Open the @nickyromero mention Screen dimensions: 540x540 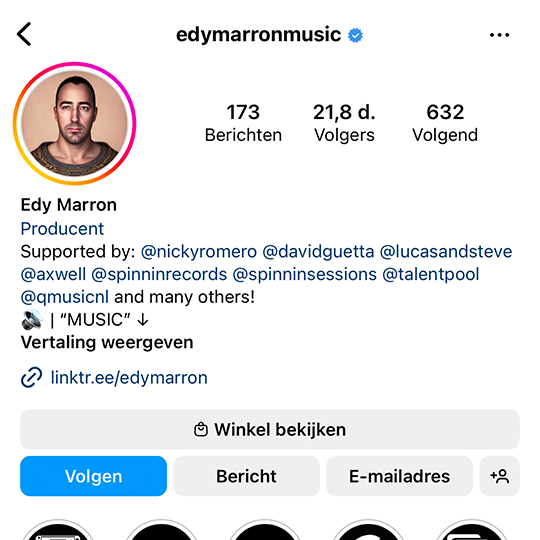point(199,252)
